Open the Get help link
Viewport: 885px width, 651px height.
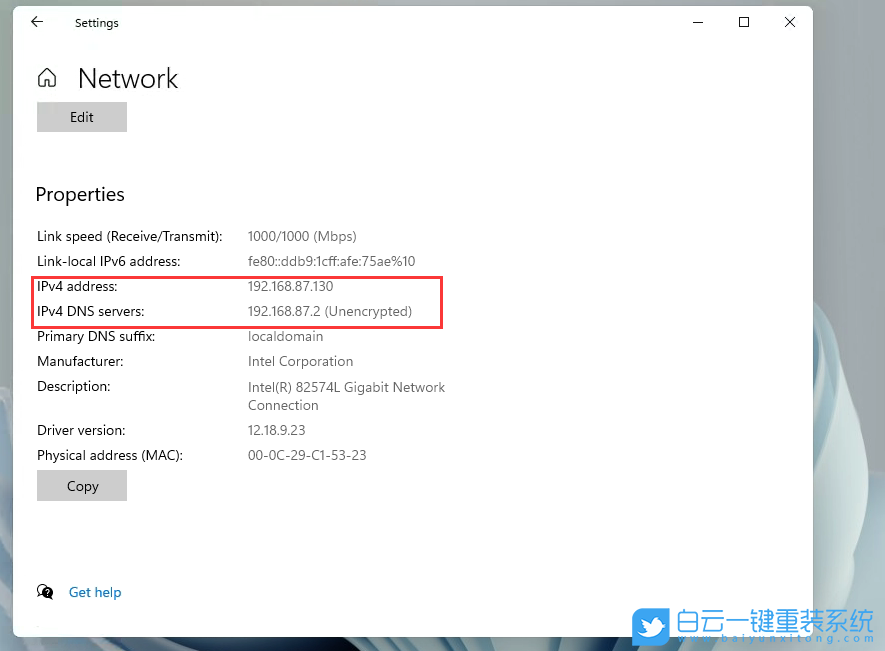(x=95, y=592)
